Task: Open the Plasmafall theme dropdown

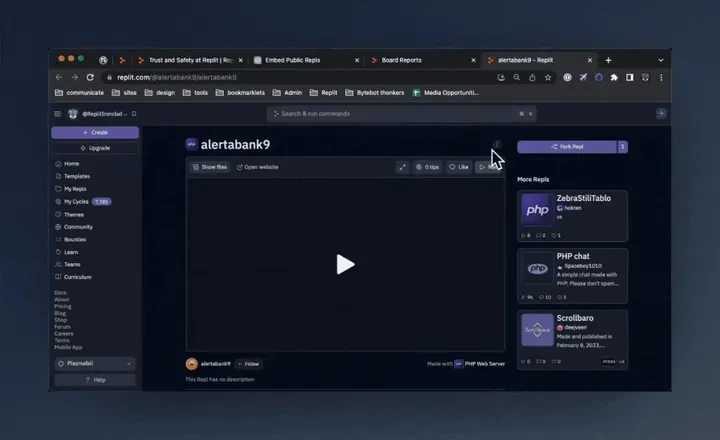Action: [x=95, y=363]
